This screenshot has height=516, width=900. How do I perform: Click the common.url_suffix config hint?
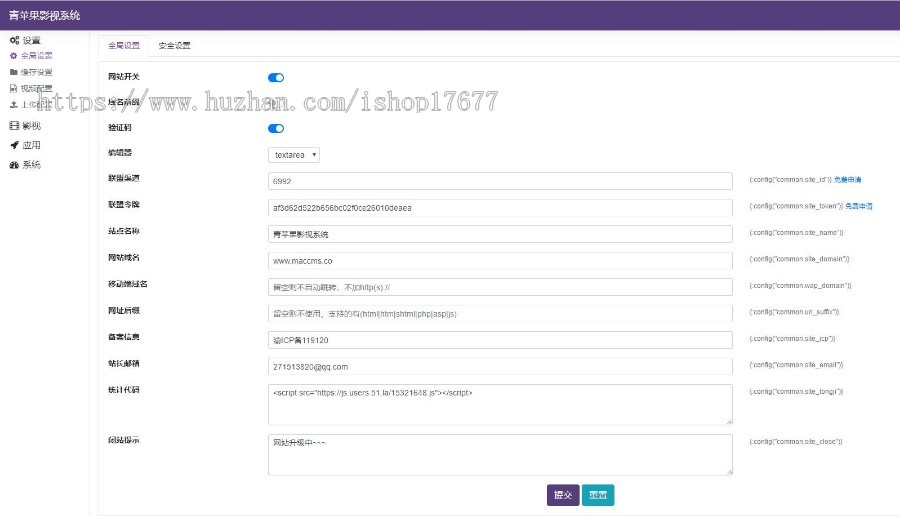point(794,312)
